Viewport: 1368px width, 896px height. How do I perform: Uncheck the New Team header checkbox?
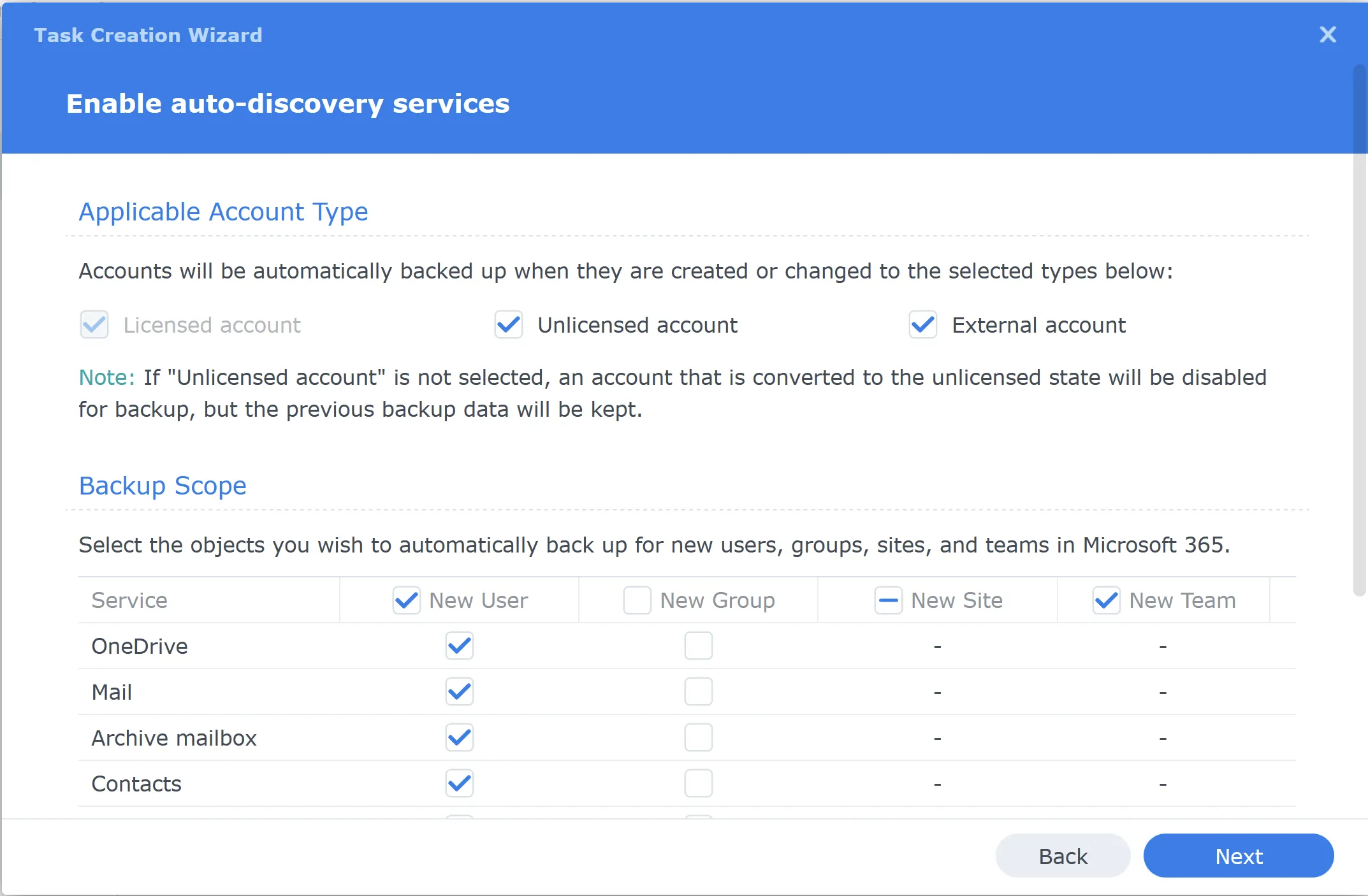[1106, 600]
